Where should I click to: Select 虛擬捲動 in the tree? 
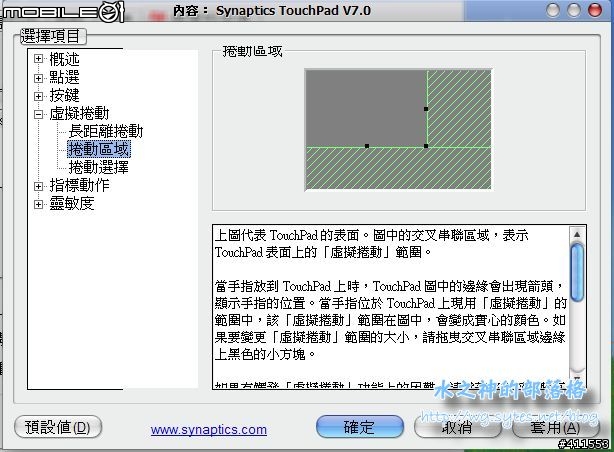point(79,113)
